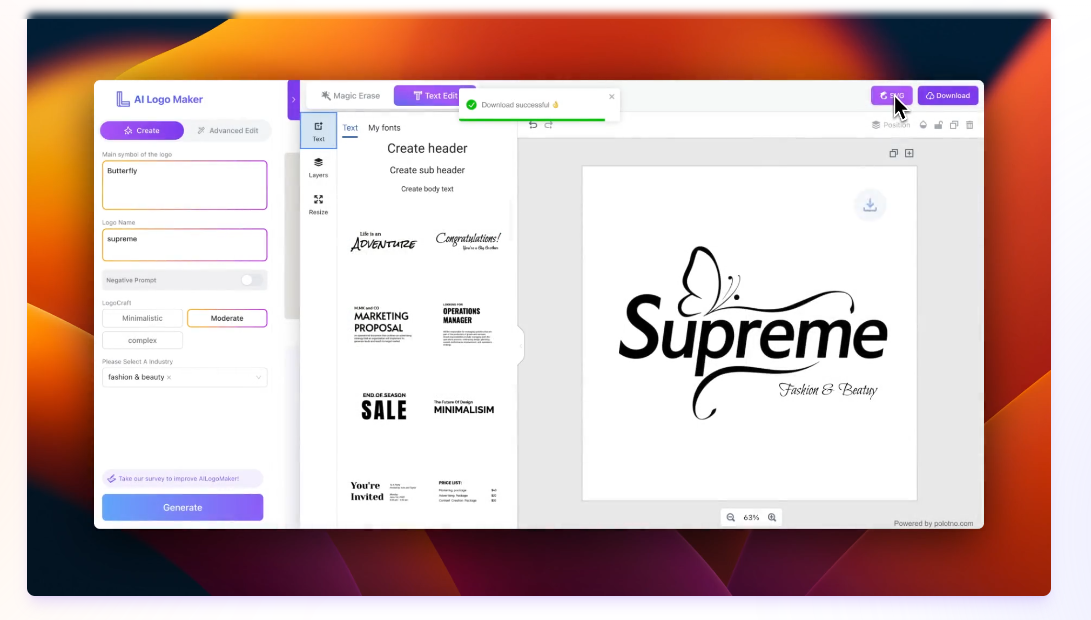
Task: Duplicate the page above the canvas
Action: click(x=893, y=153)
